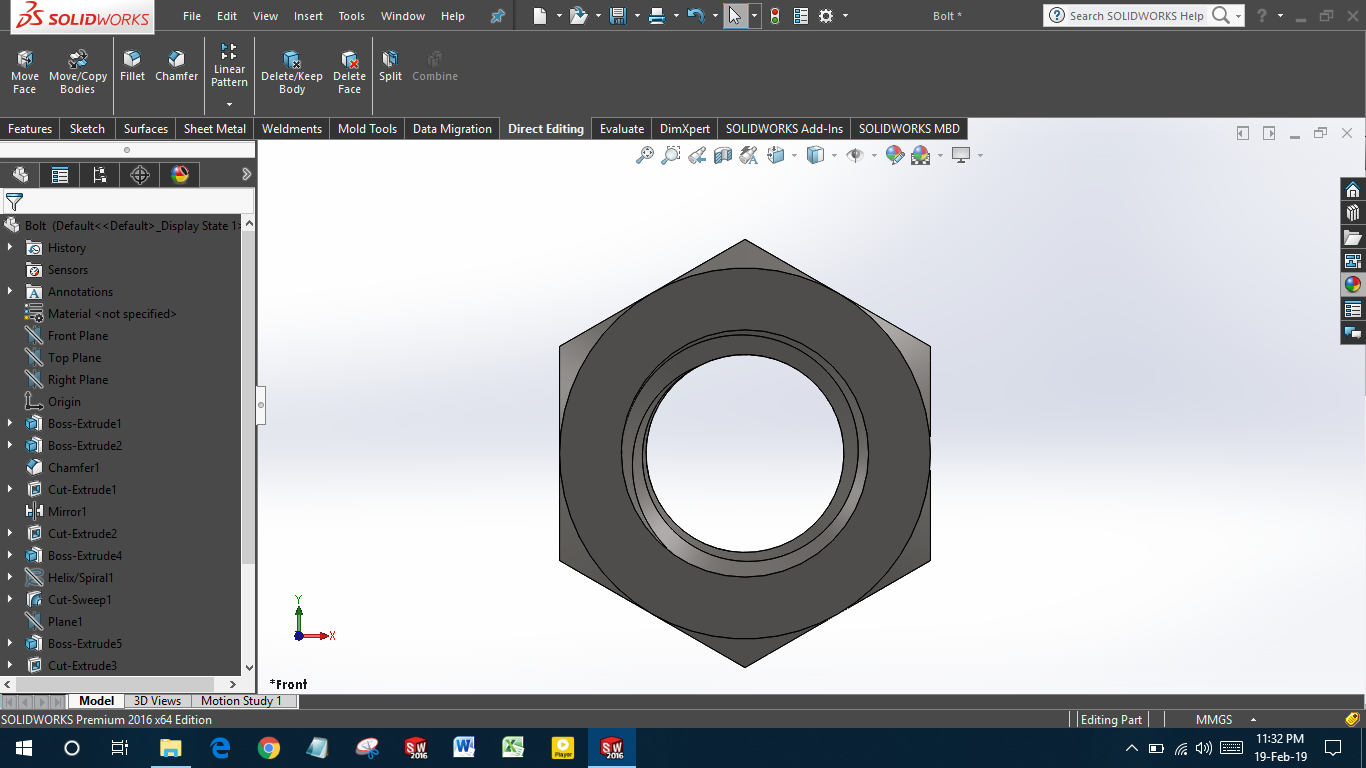The height and width of the screenshot is (768, 1366).
Task: Open the Motion Study 1 tab
Action: (x=241, y=701)
